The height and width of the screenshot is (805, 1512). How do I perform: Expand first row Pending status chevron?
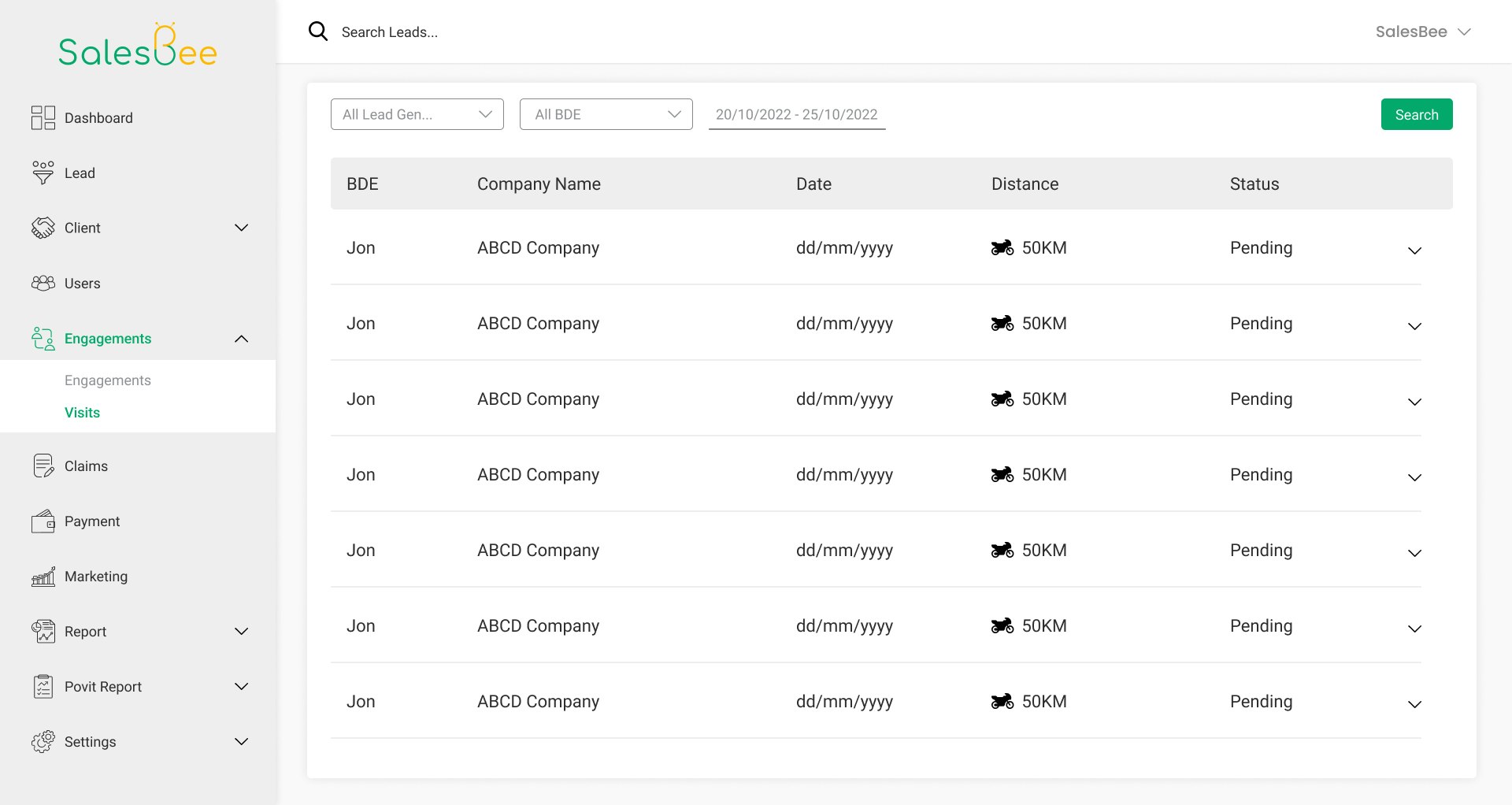(1414, 250)
